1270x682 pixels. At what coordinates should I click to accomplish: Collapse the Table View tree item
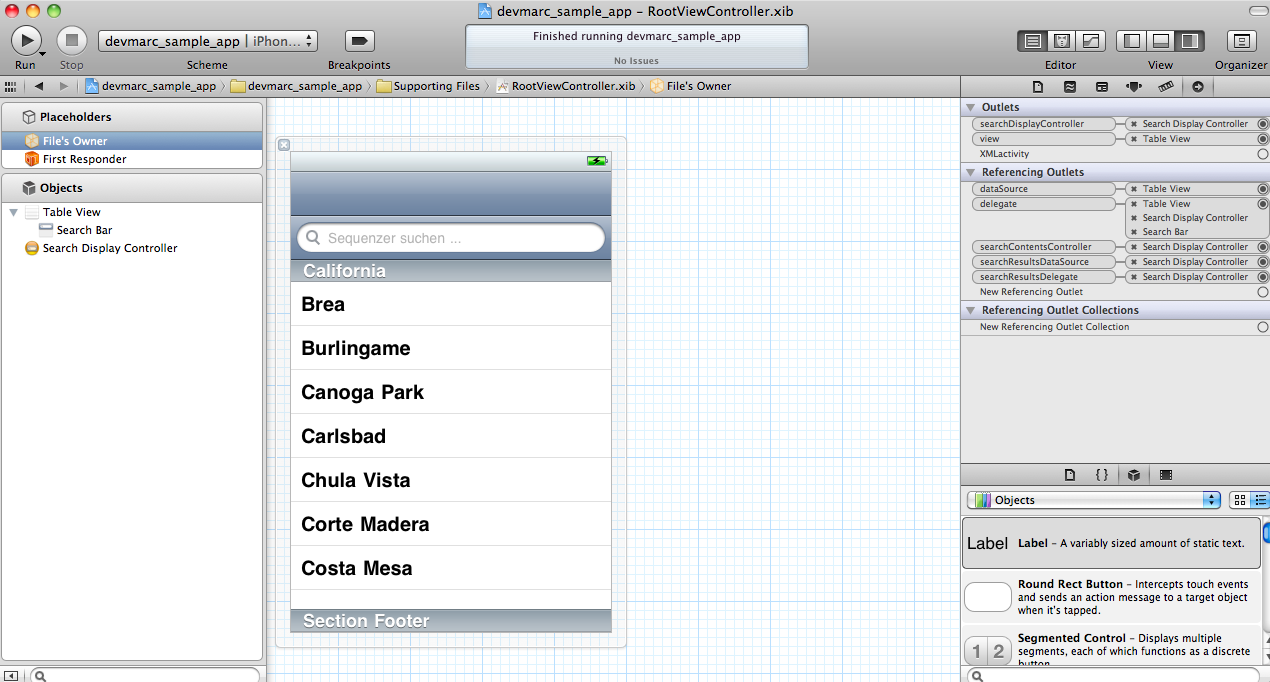[13, 212]
